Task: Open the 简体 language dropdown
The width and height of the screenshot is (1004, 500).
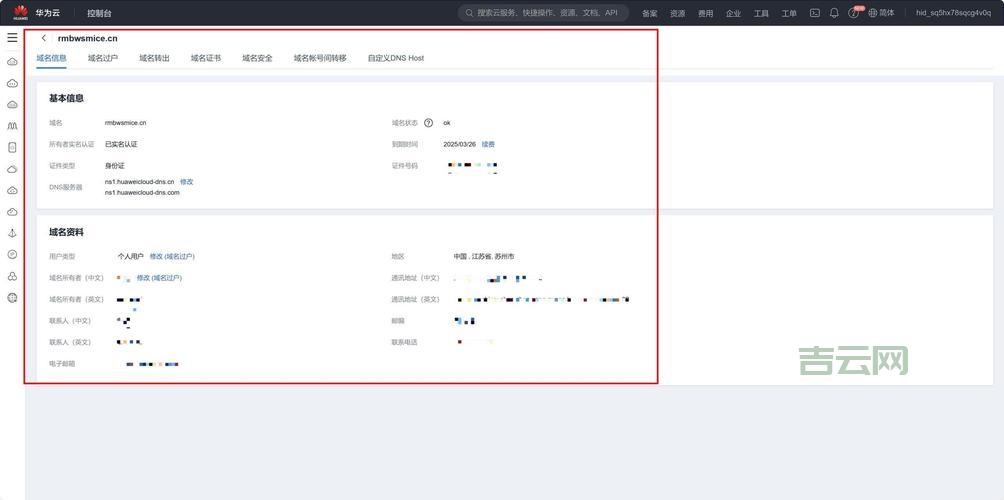Action: 881,13
